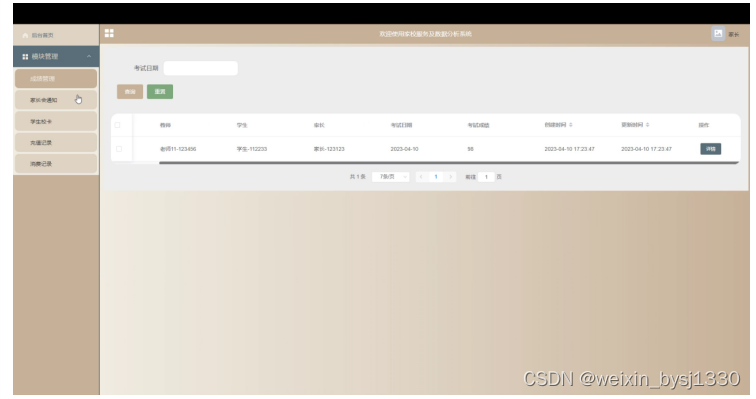Tick the checkbox for row 老师11-123456
The image size is (756, 399).
click(x=119, y=149)
